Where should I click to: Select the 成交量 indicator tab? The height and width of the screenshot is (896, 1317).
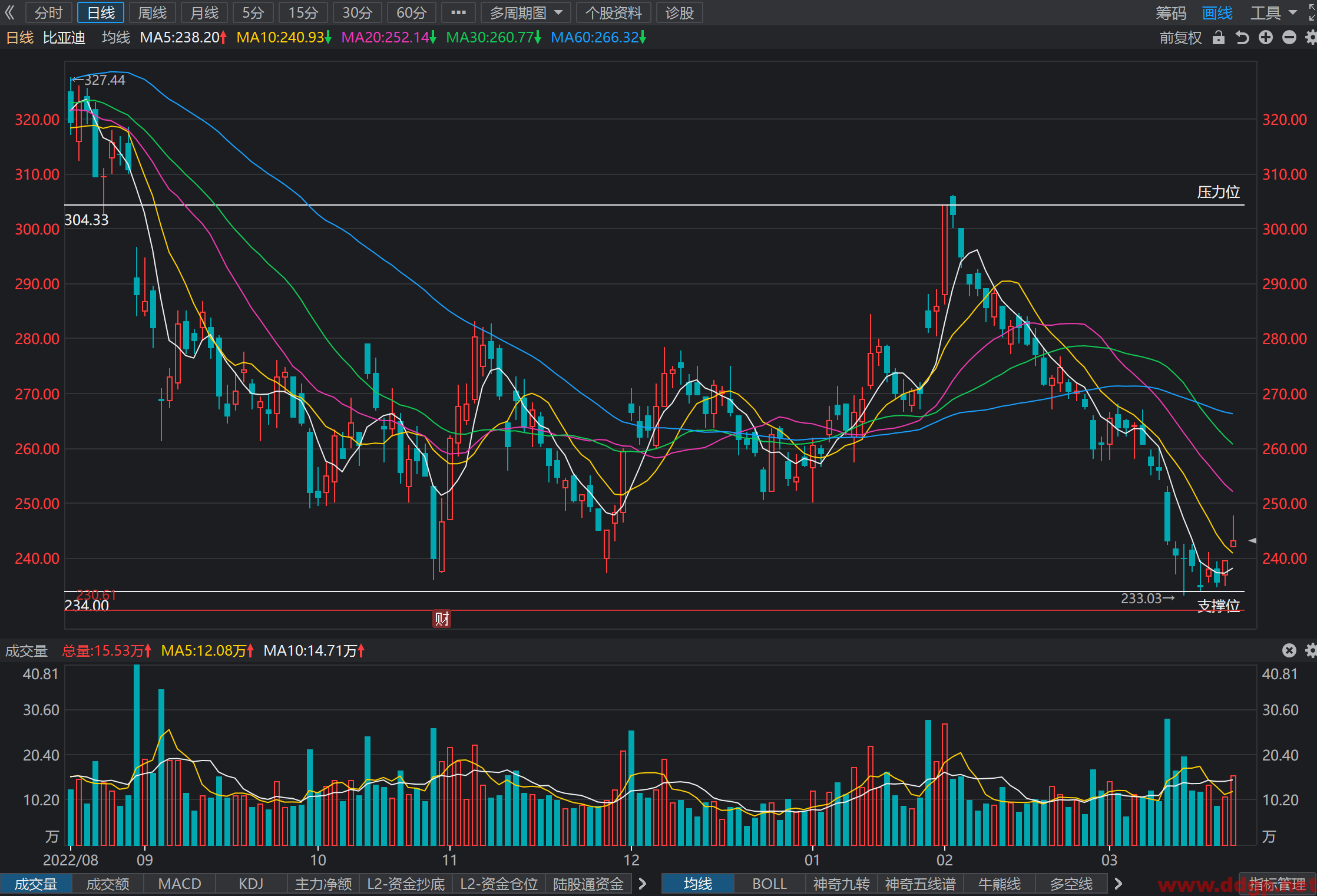(36, 884)
